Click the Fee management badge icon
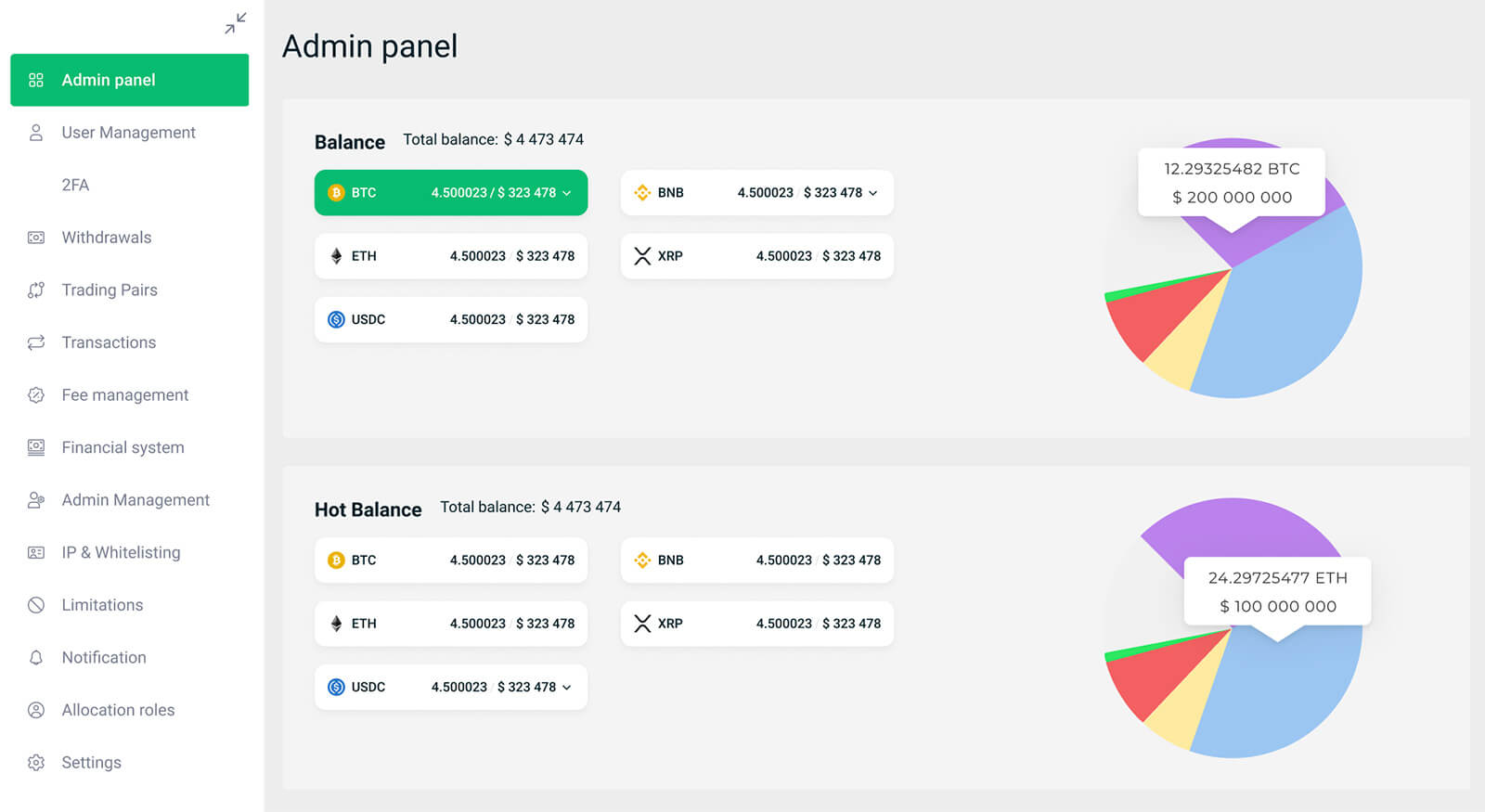1485x812 pixels. tap(36, 395)
